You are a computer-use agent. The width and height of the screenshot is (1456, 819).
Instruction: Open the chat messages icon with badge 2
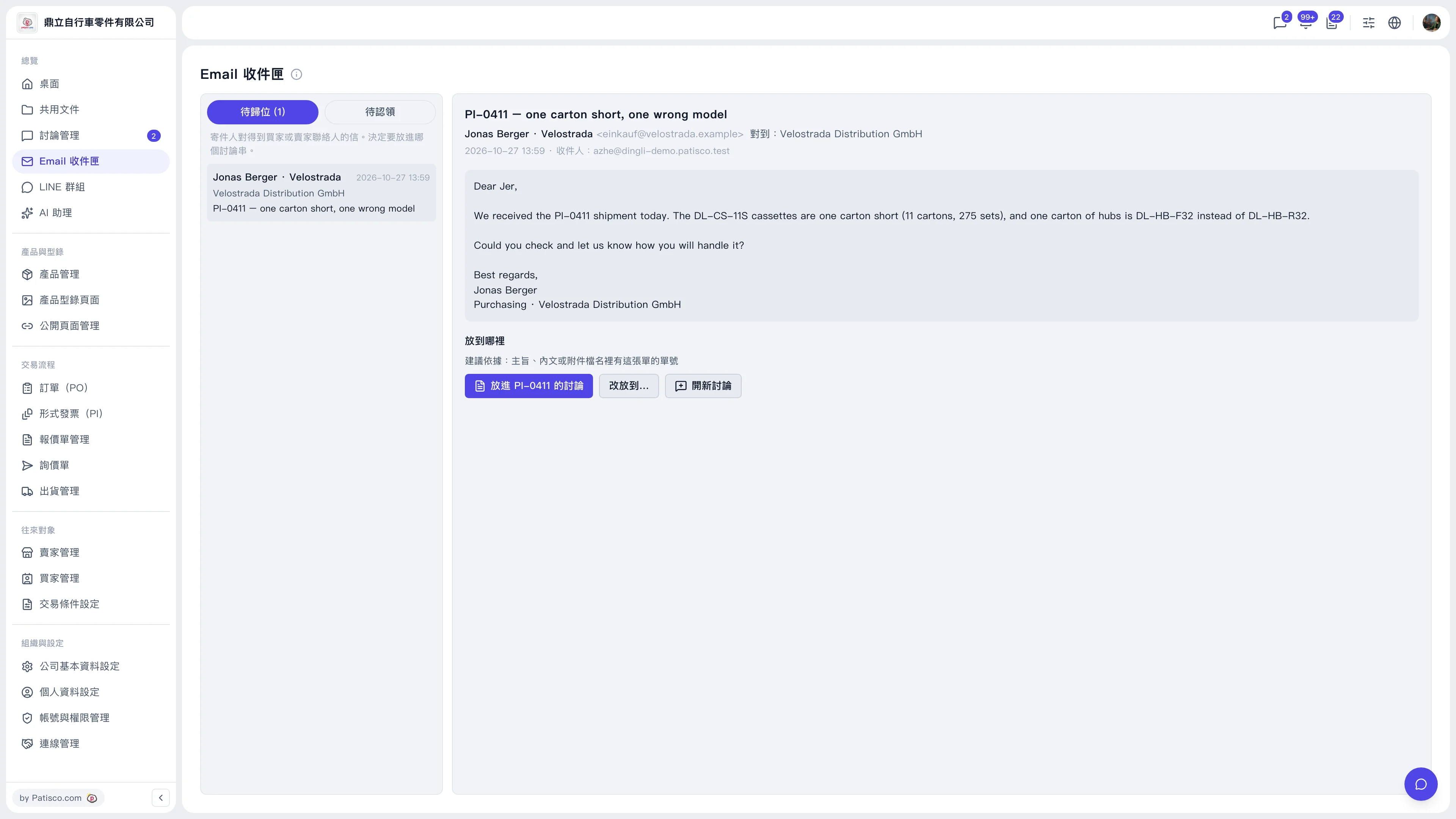point(1280,23)
